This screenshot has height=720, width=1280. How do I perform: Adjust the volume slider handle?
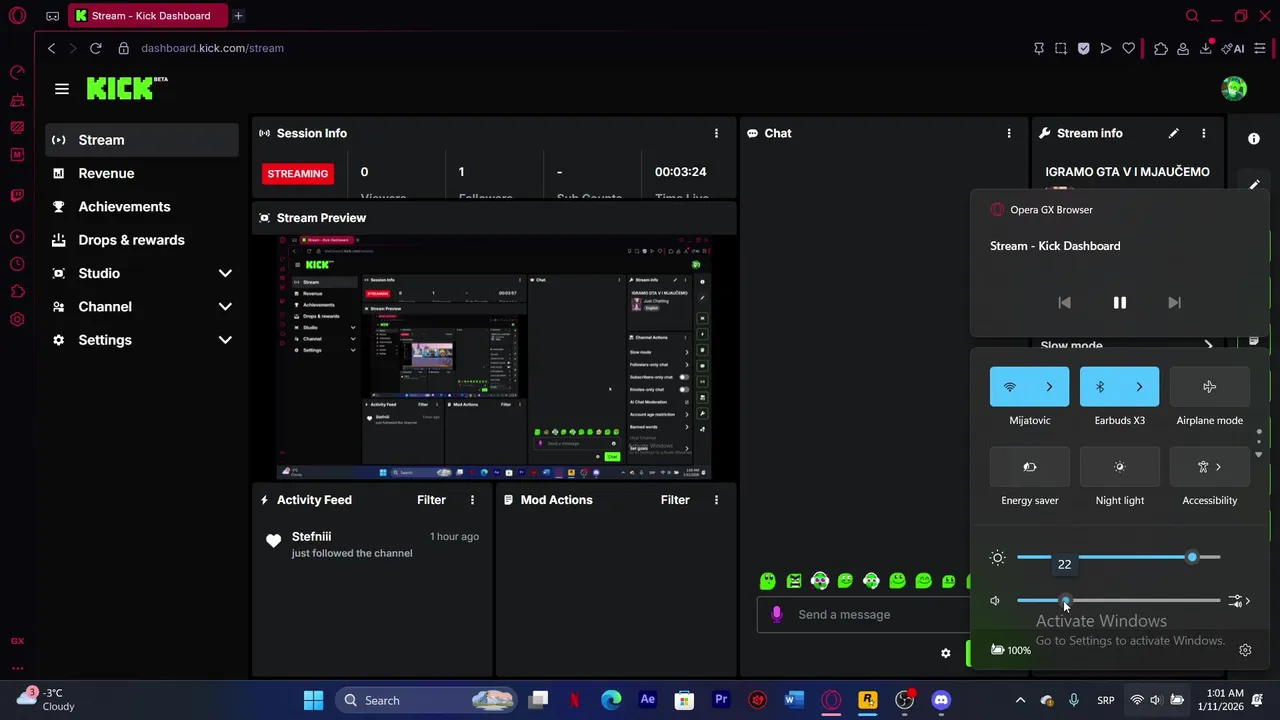(1065, 601)
